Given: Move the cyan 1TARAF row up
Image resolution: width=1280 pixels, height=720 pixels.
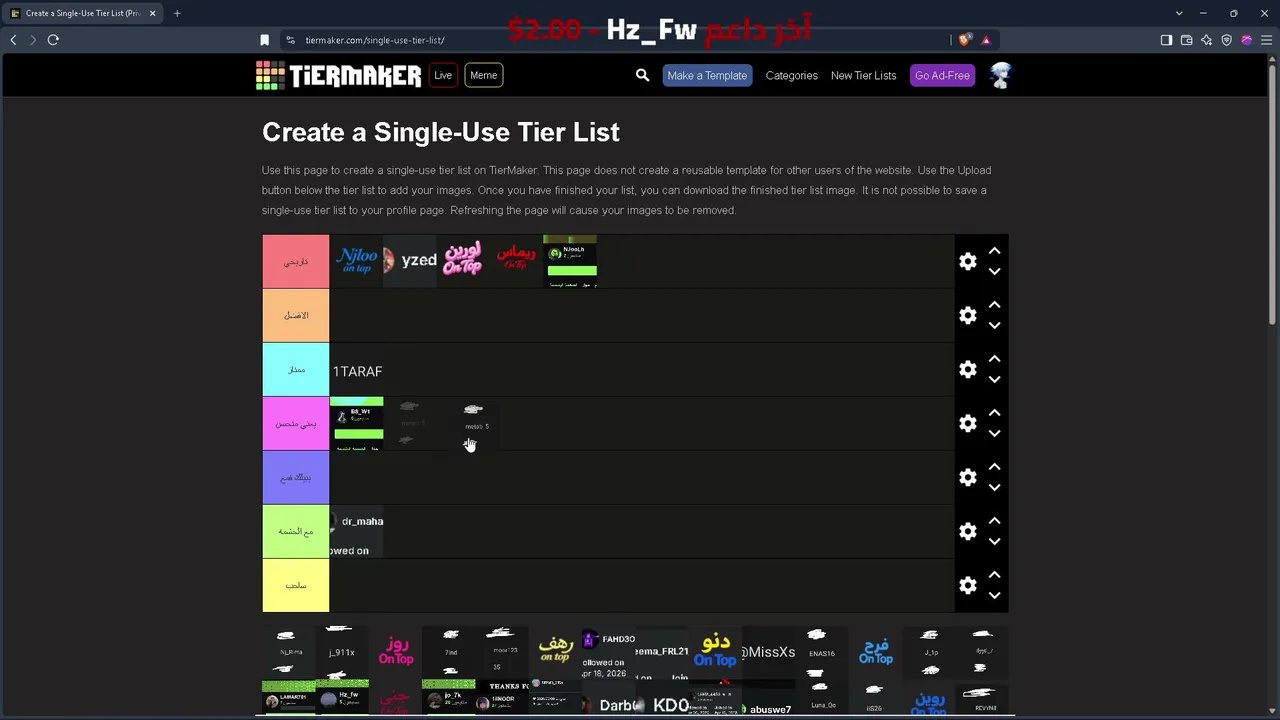Looking at the screenshot, I should coord(994,359).
